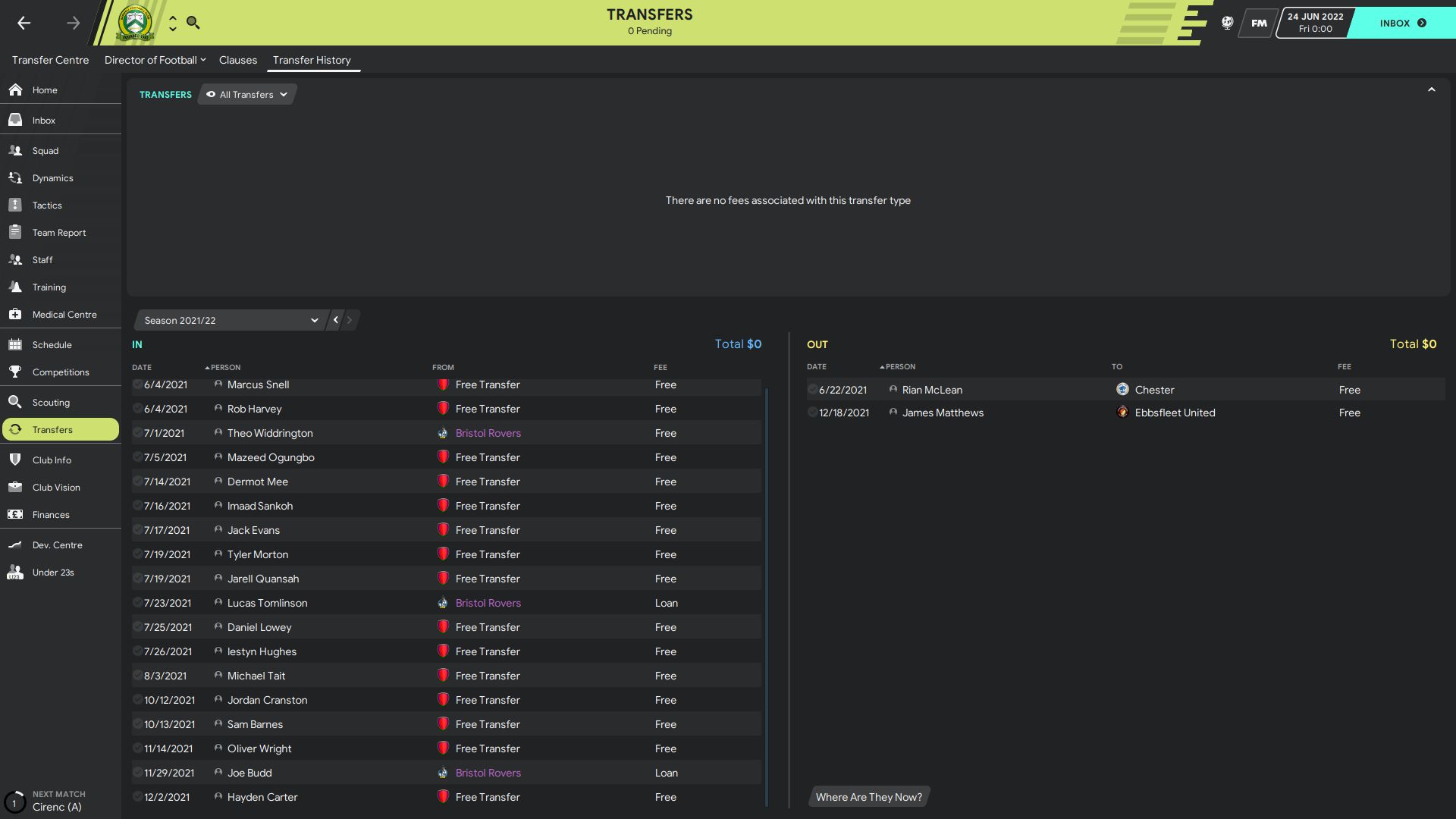This screenshot has width=1456, height=819.
Task: Click the Medical Centre sidebar icon
Action: [x=15, y=314]
